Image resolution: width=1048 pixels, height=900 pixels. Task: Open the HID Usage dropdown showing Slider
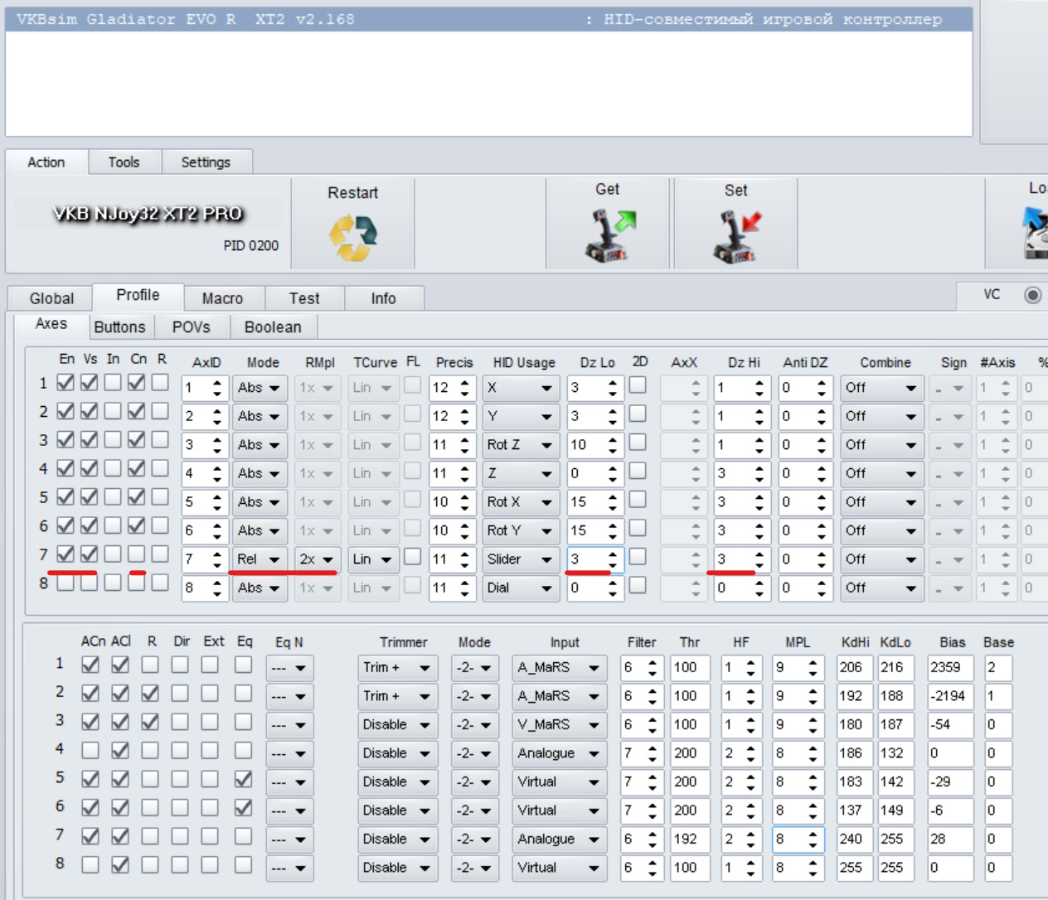click(521, 559)
